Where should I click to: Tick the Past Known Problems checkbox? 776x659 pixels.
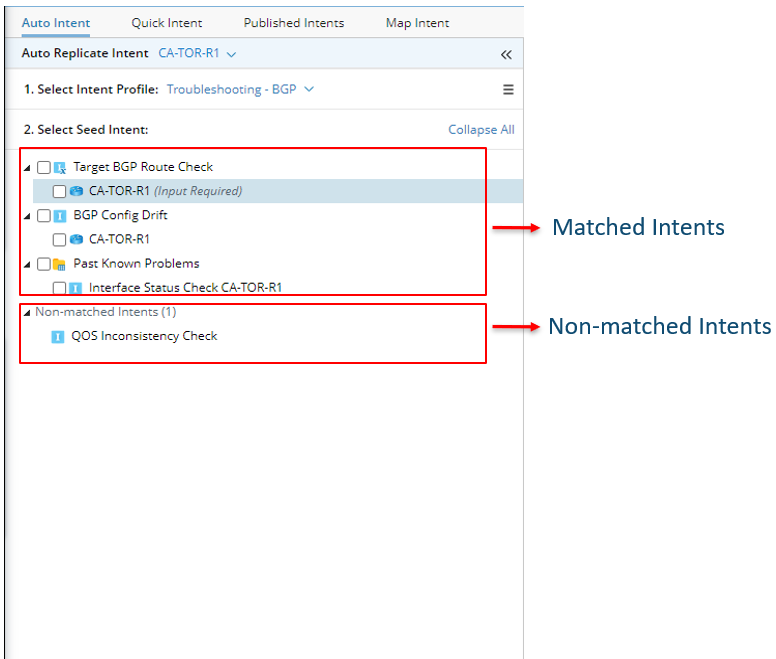44,264
